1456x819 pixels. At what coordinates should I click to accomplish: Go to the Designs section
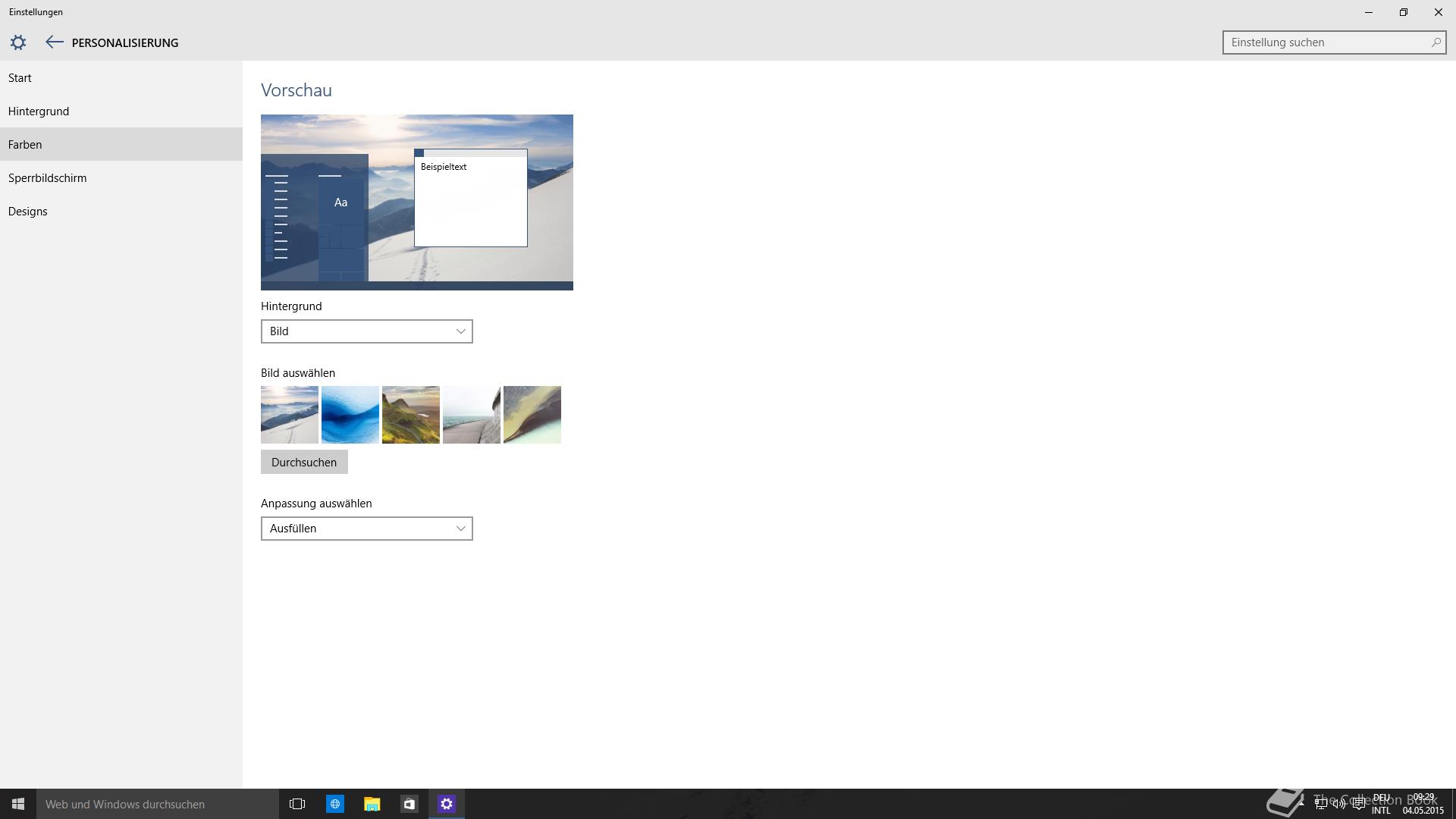point(121,212)
